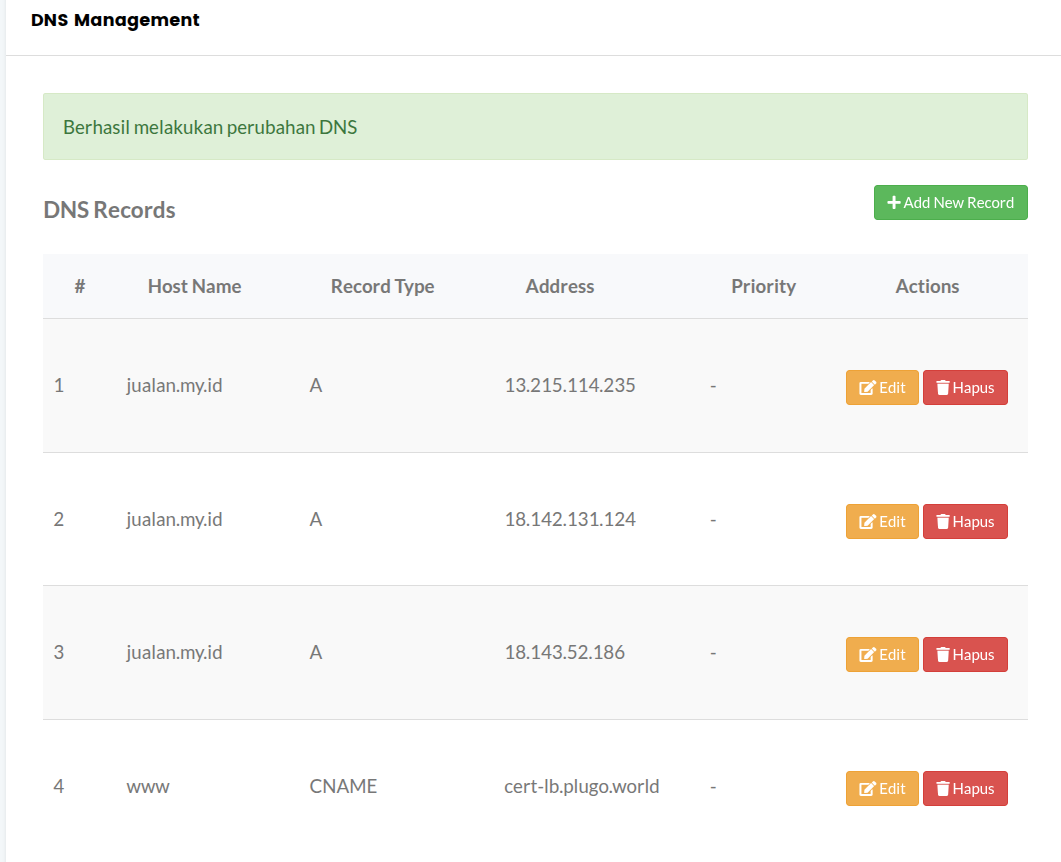Screen dimensions: 1061x862
Task: Select the address 18.142.131.124
Action: (570, 519)
